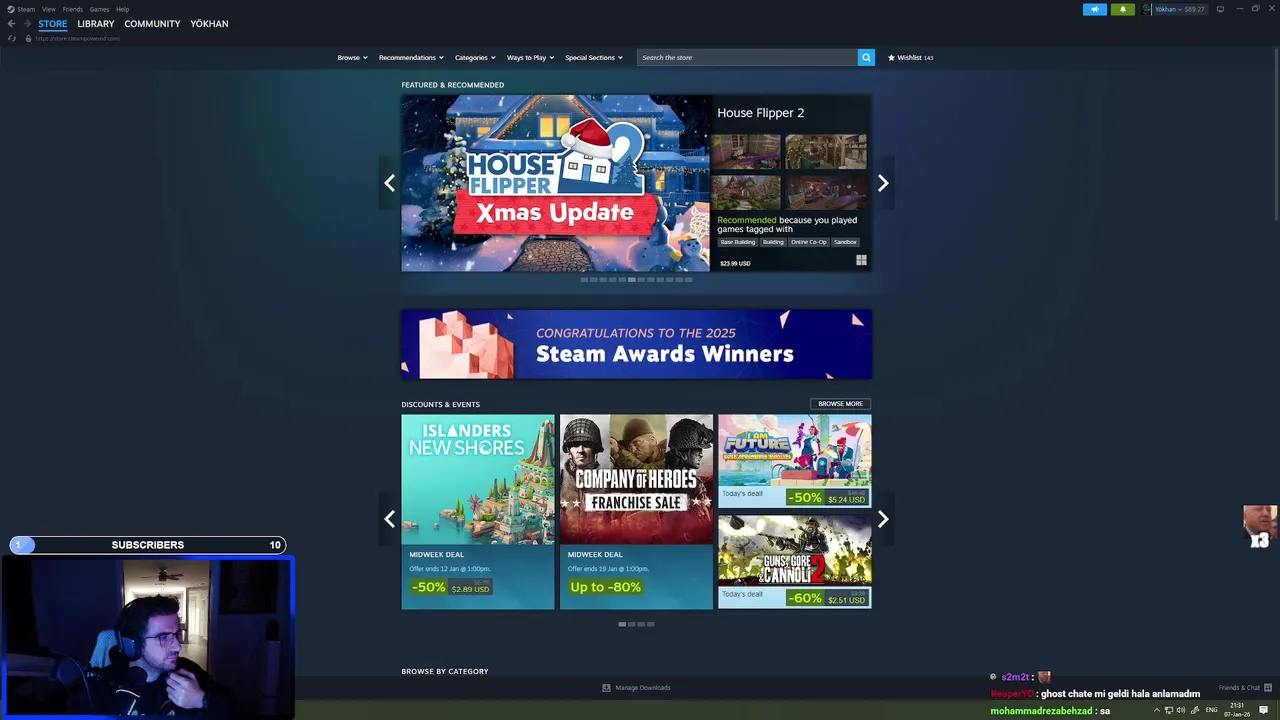Show next featured game with right arrow

point(883,183)
